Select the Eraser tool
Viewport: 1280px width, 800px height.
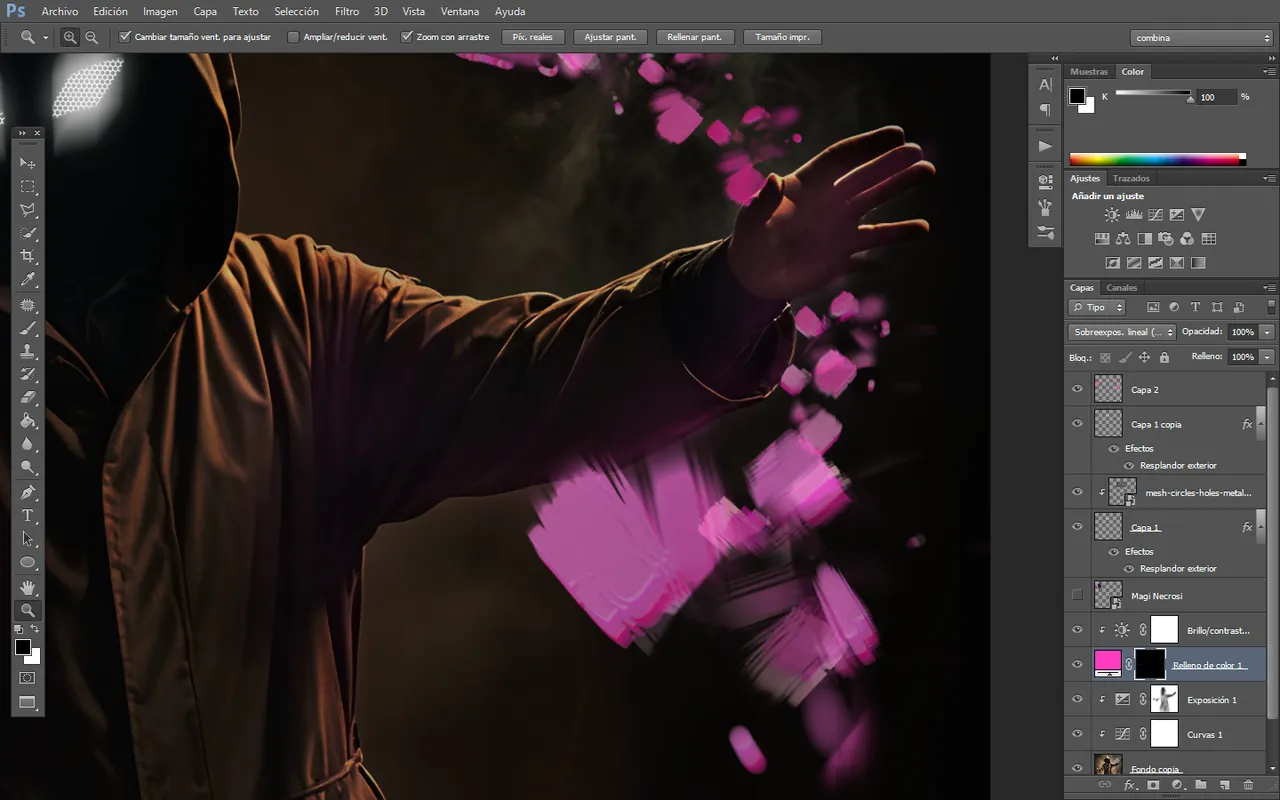tap(28, 398)
